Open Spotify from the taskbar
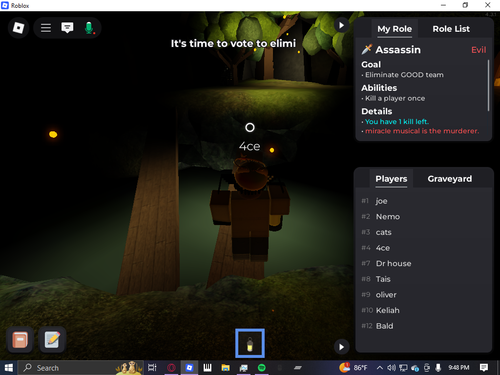500x375 pixels. (262, 368)
